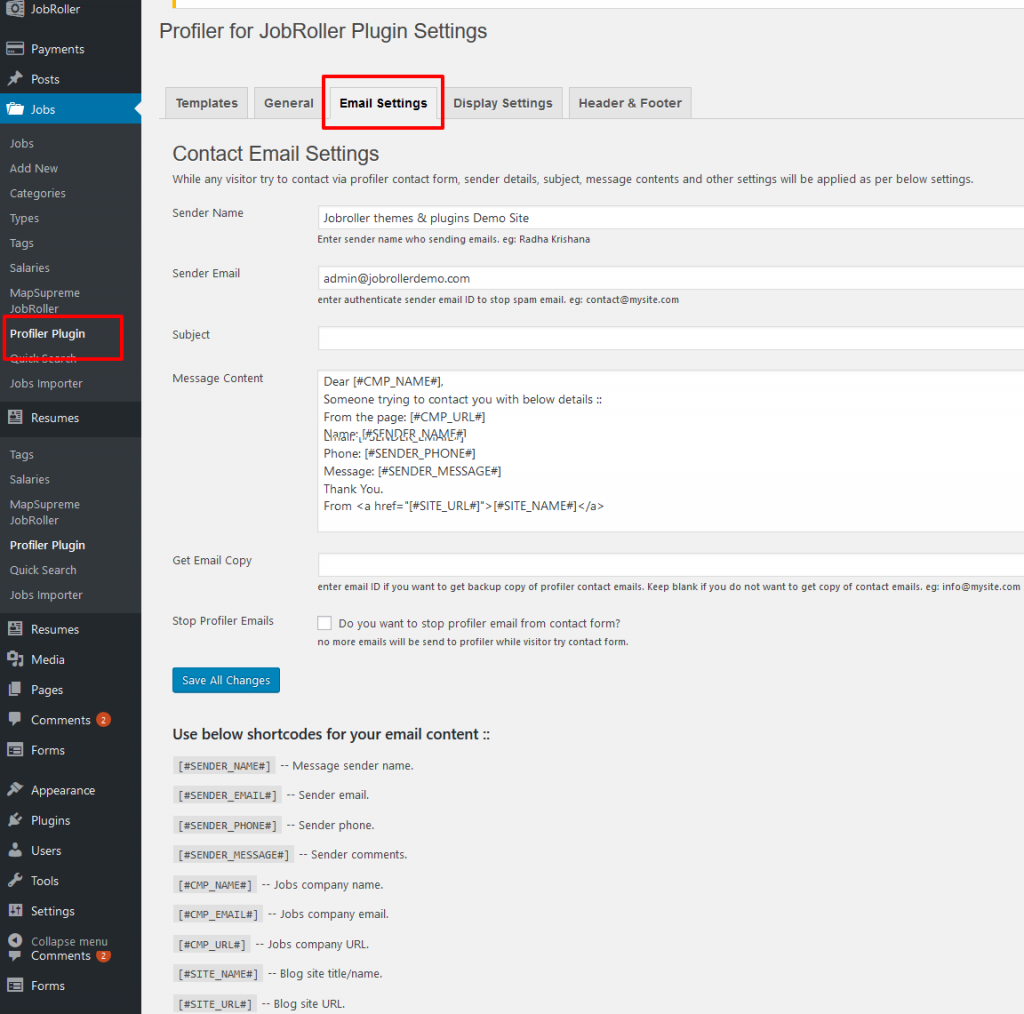Click the [#CMP_URL#] chip in shortcode list
1024x1014 pixels.
coord(212,944)
